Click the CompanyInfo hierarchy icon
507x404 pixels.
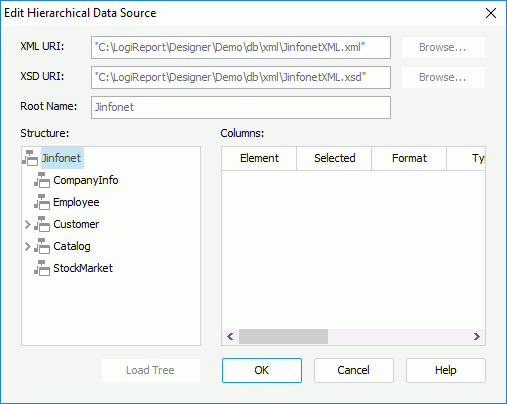pos(42,180)
